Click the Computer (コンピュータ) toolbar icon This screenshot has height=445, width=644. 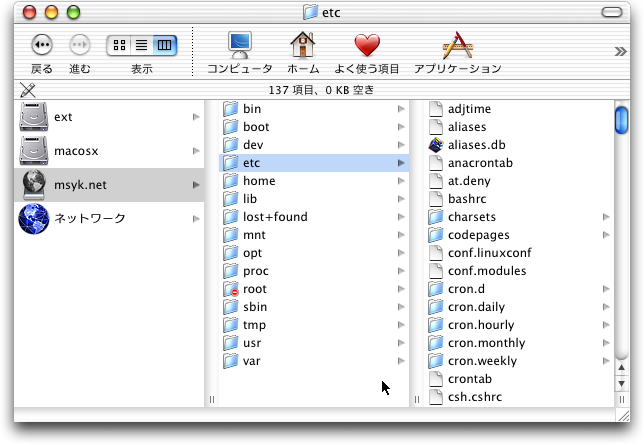[239, 46]
